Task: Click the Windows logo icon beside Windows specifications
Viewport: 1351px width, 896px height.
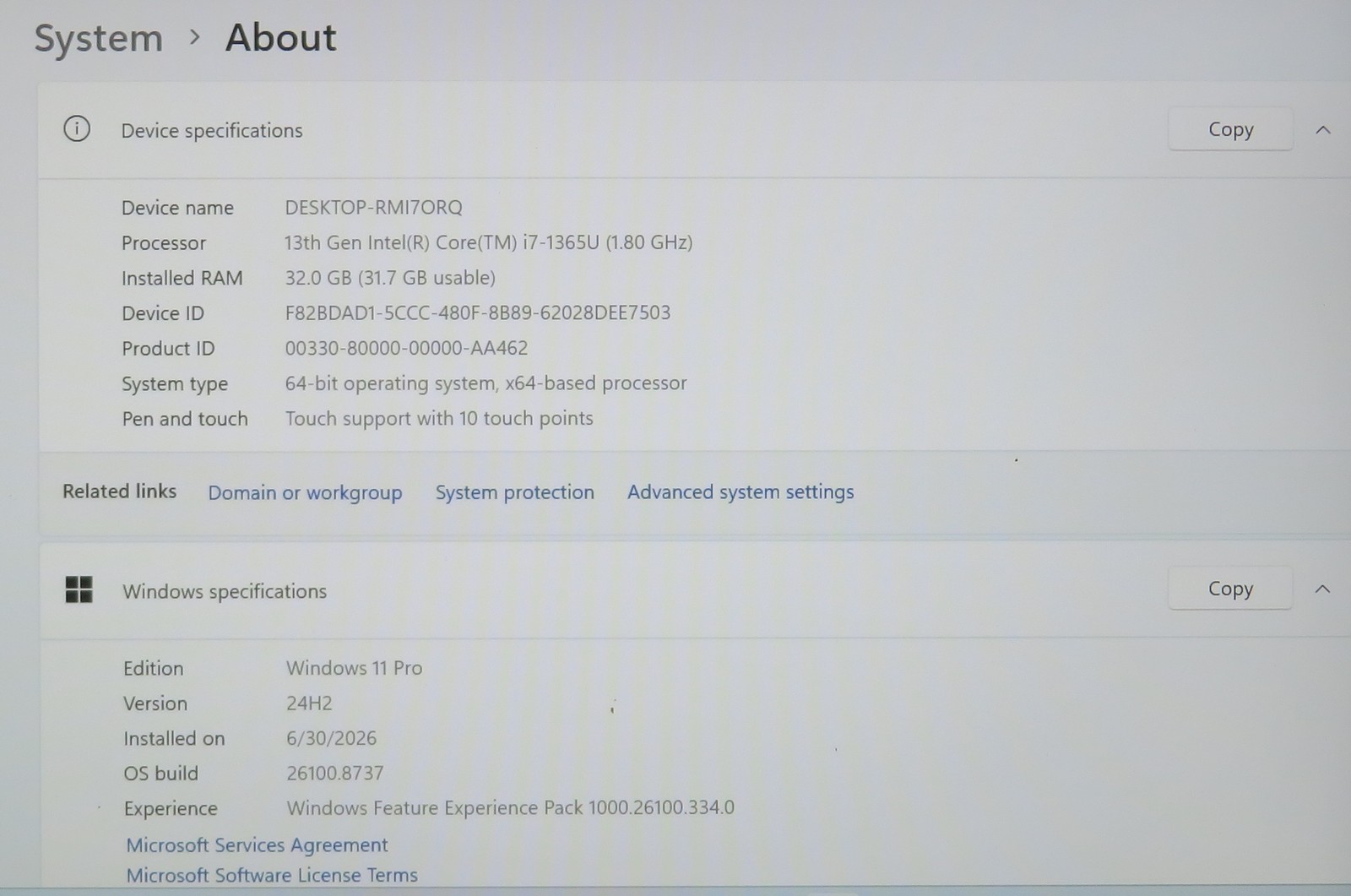Action: (x=79, y=589)
